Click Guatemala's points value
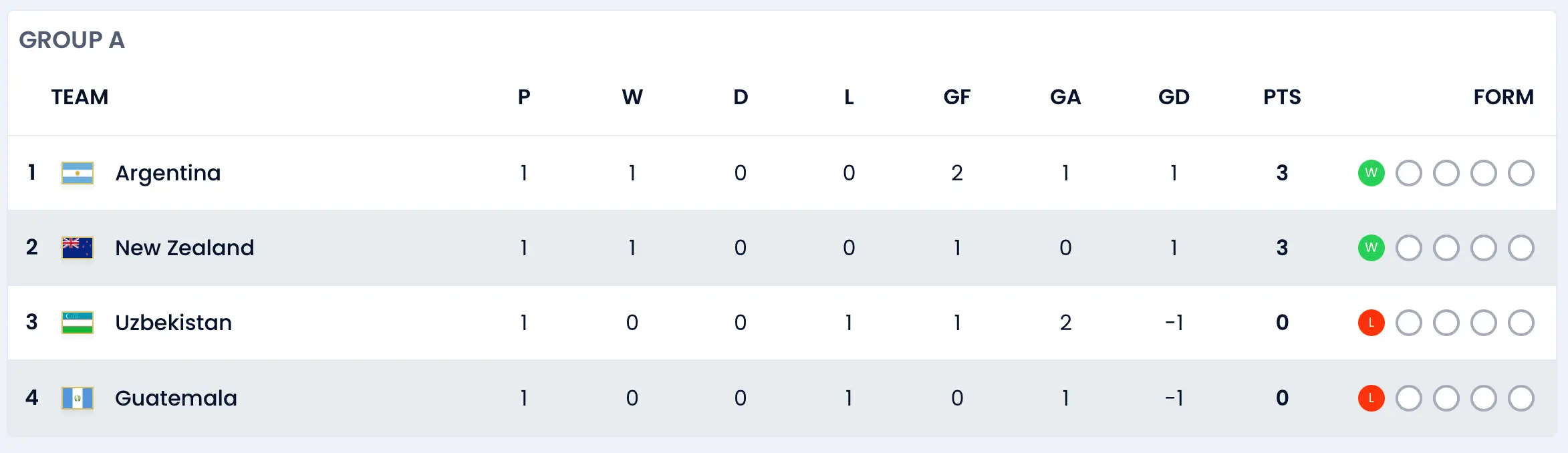The width and height of the screenshot is (1568, 453). point(1282,398)
